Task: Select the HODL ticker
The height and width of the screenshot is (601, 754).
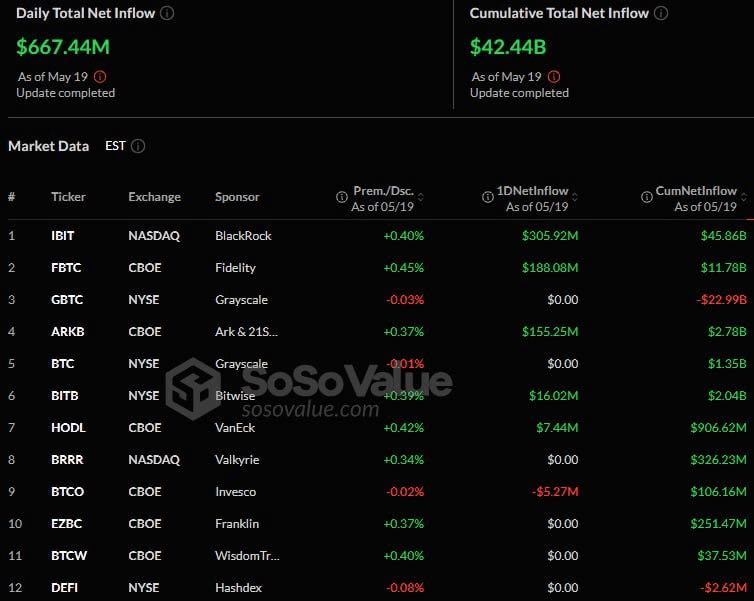Action: tap(68, 427)
